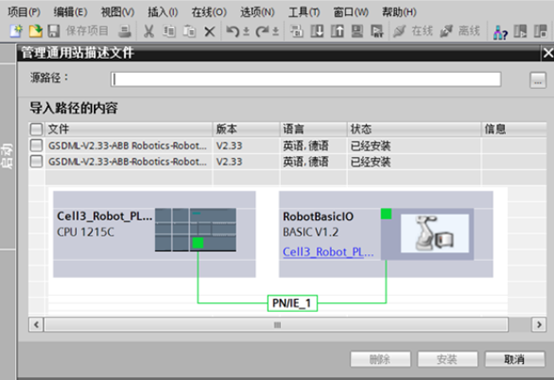Open the Undo history dropdown arrow

(x=247, y=32)
